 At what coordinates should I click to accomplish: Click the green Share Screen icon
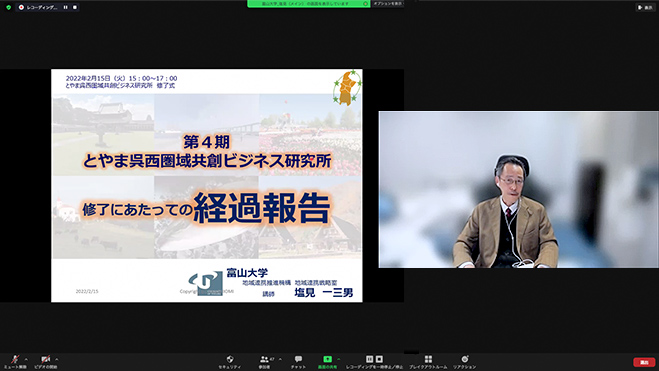327,359
